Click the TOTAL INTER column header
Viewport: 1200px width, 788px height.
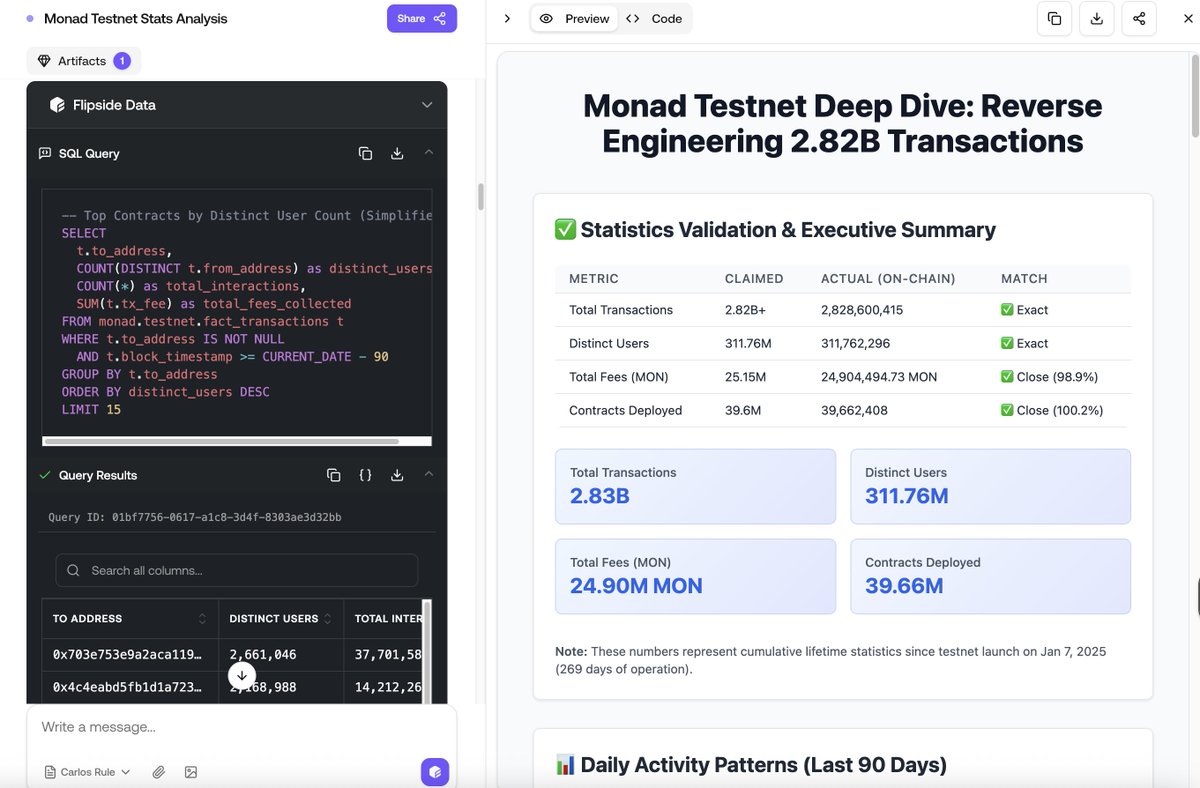click(x=388, y=619)
